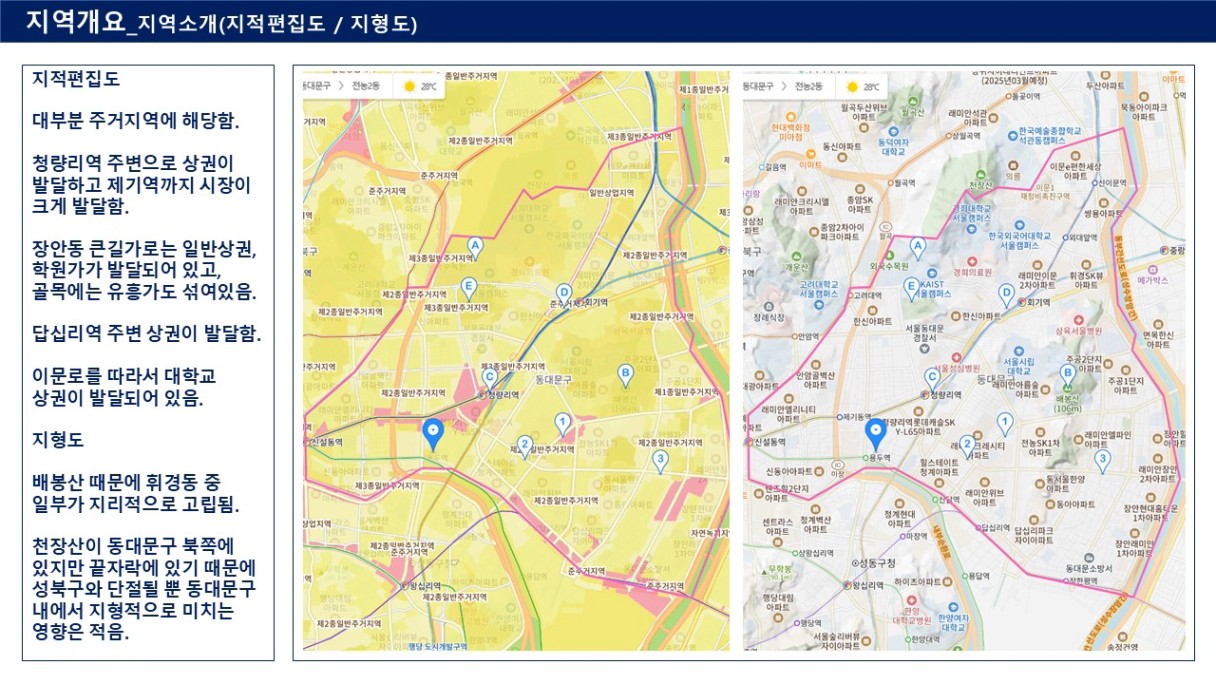The image size is (1216, 684).
Task: Click the 지적편집도 heading in the text panel
Action: coord(76,78)
